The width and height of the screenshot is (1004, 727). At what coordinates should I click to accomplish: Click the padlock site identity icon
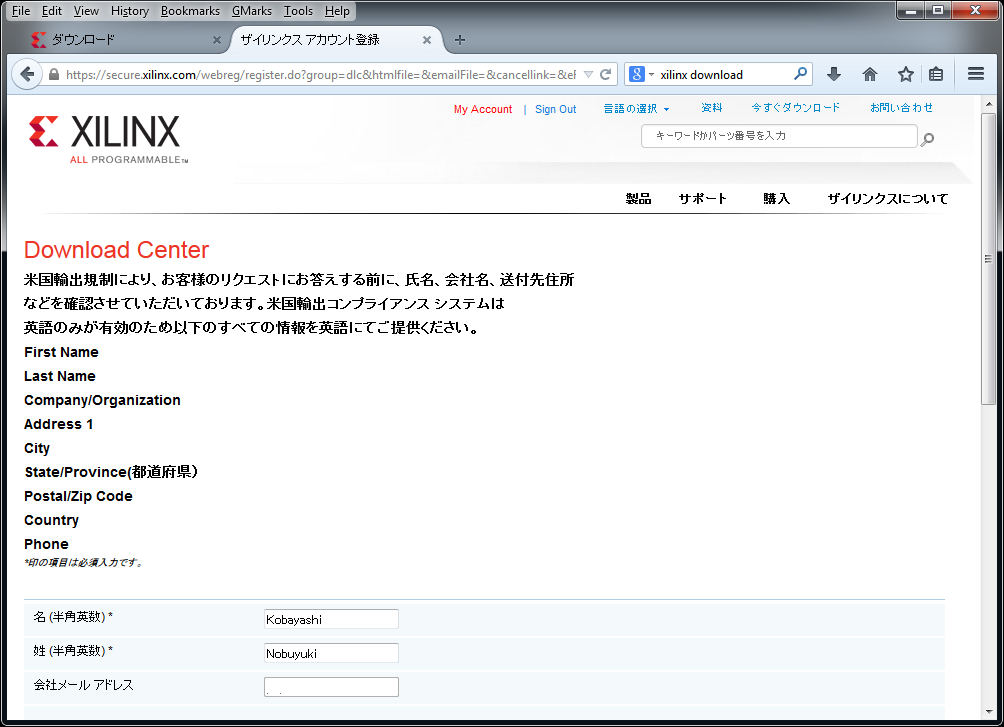click(54, 74)
